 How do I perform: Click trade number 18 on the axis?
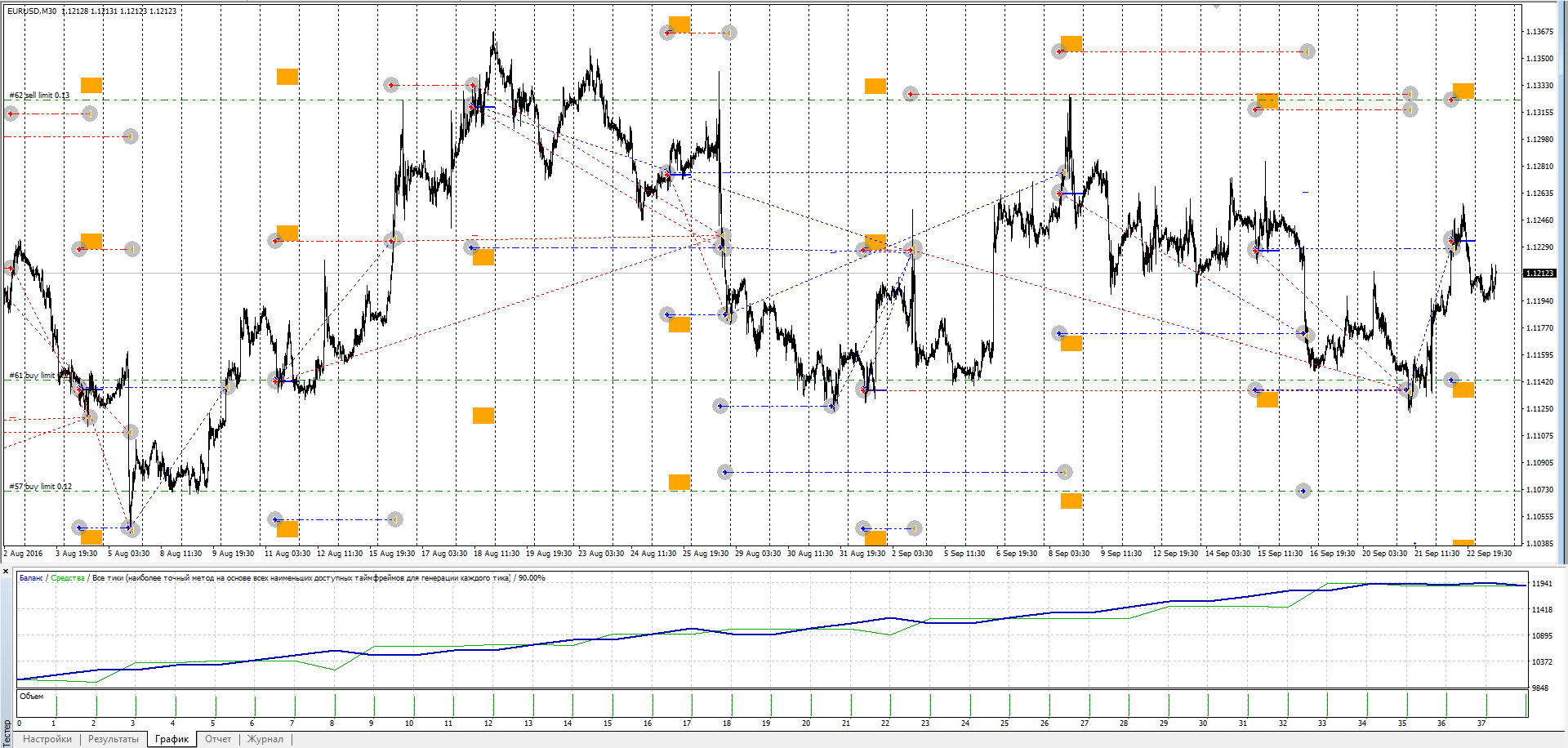pos(727,724)
